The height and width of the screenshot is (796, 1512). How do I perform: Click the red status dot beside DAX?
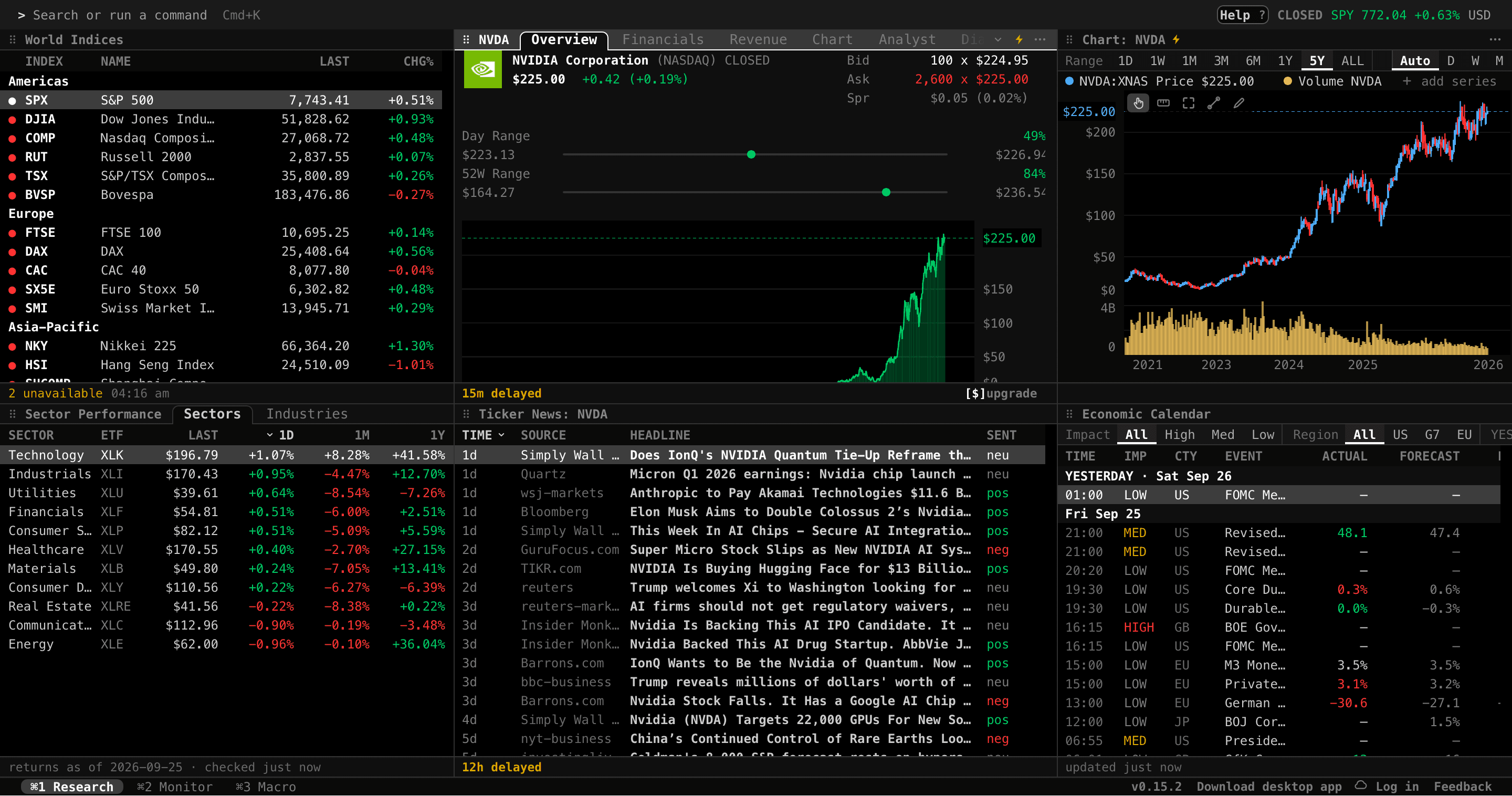coord(12,252)
